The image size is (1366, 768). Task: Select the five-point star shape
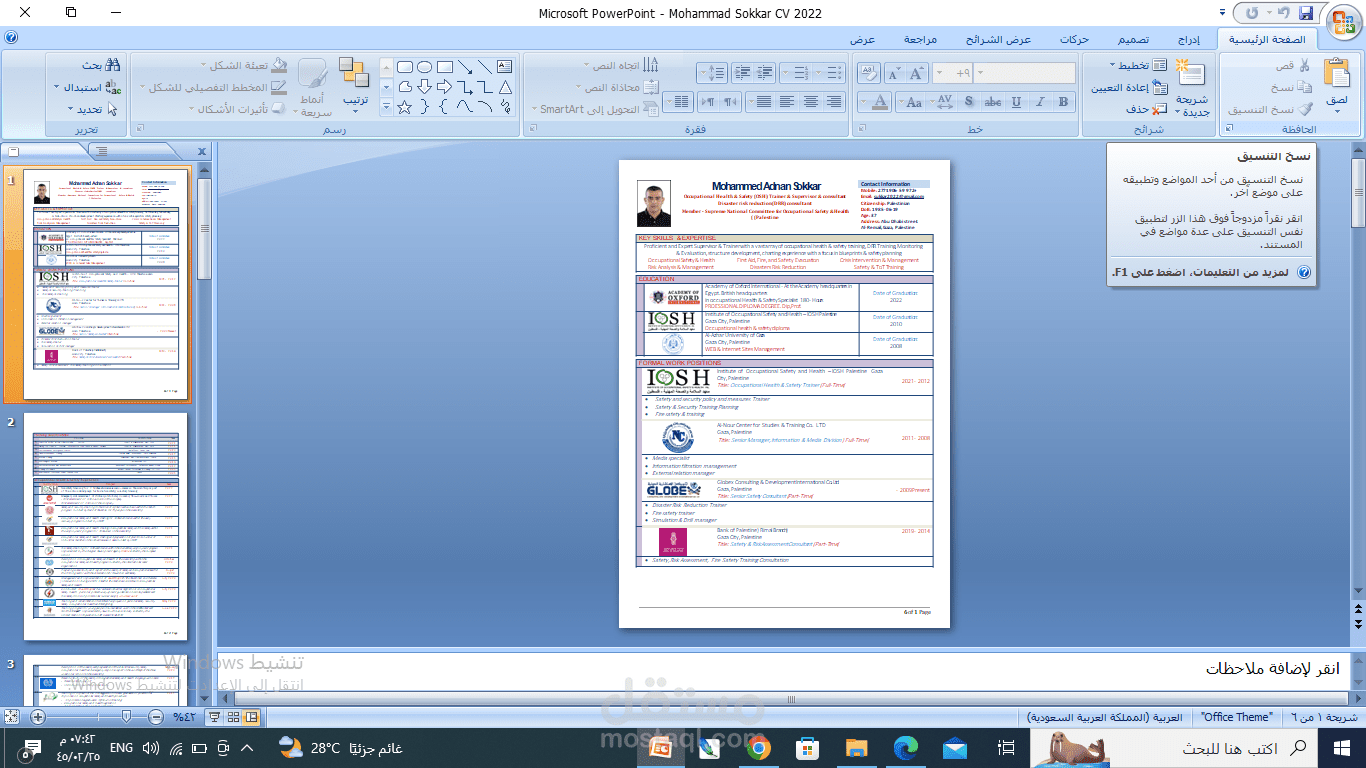[x=404, y=107]
